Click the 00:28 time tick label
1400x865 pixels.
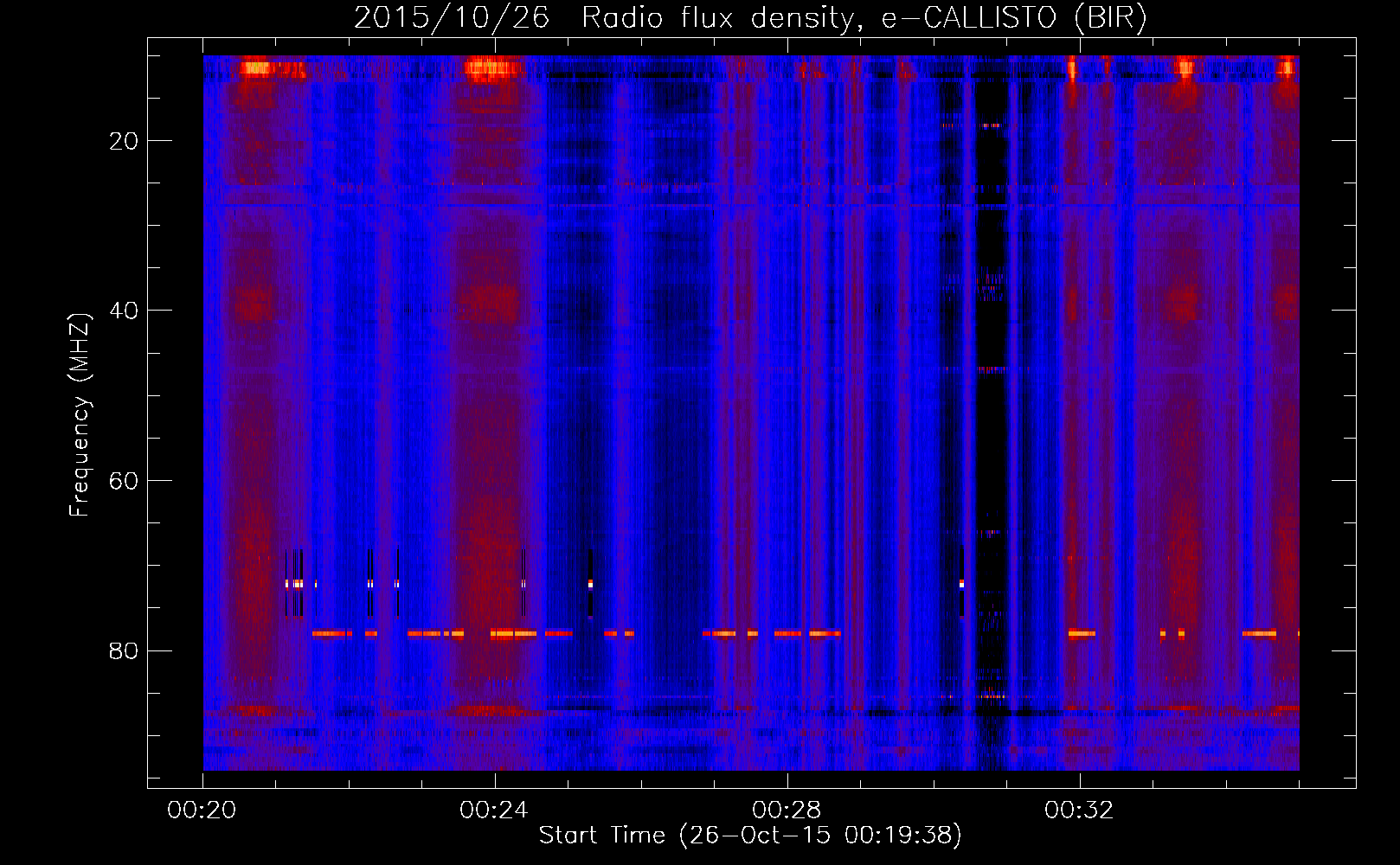(x=787, y=810)
